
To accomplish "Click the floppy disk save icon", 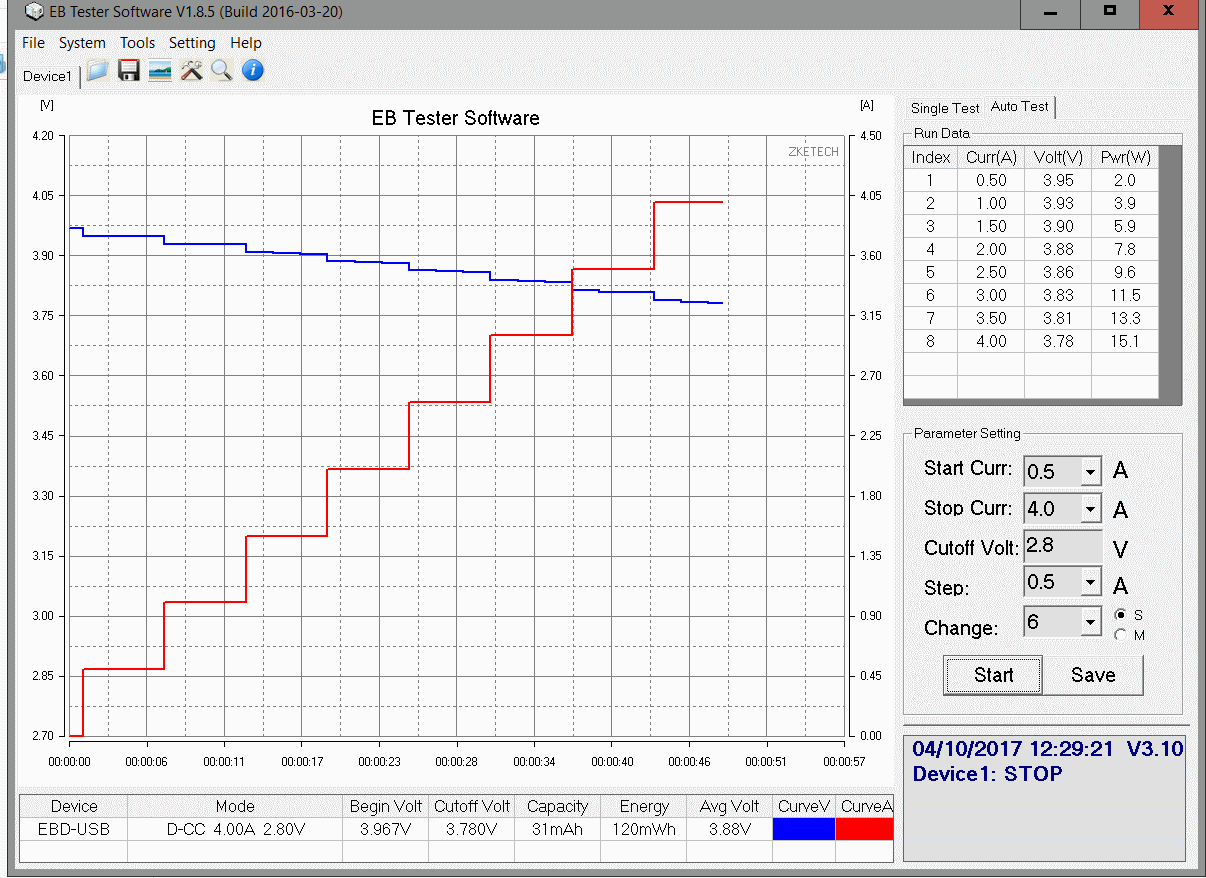I will (128, 70).
